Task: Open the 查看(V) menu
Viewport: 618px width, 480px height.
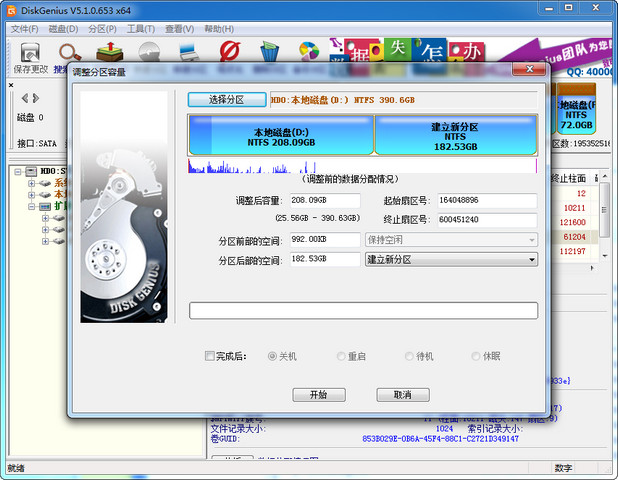Action: pyautogui.click(x=179, y=29)
